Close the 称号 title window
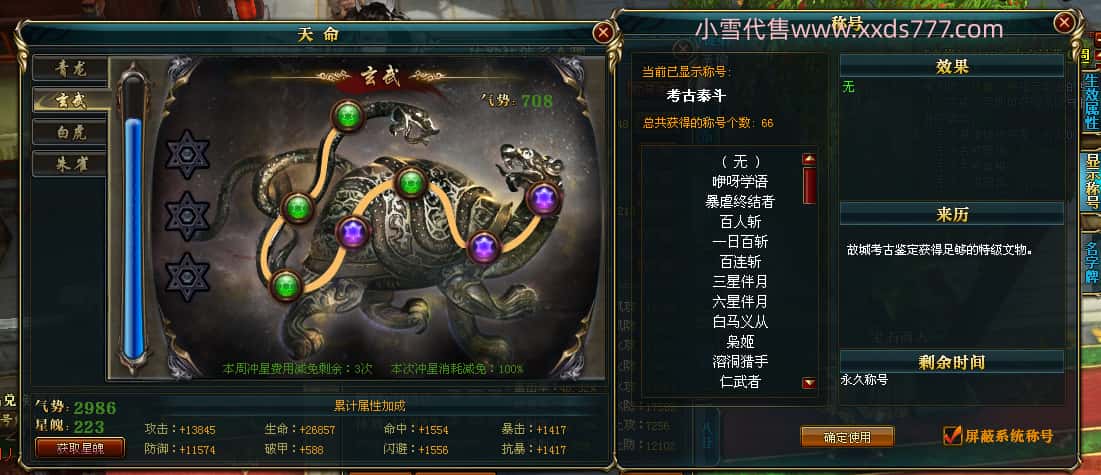This screenshot has width=1101, height=475. 1064,23
